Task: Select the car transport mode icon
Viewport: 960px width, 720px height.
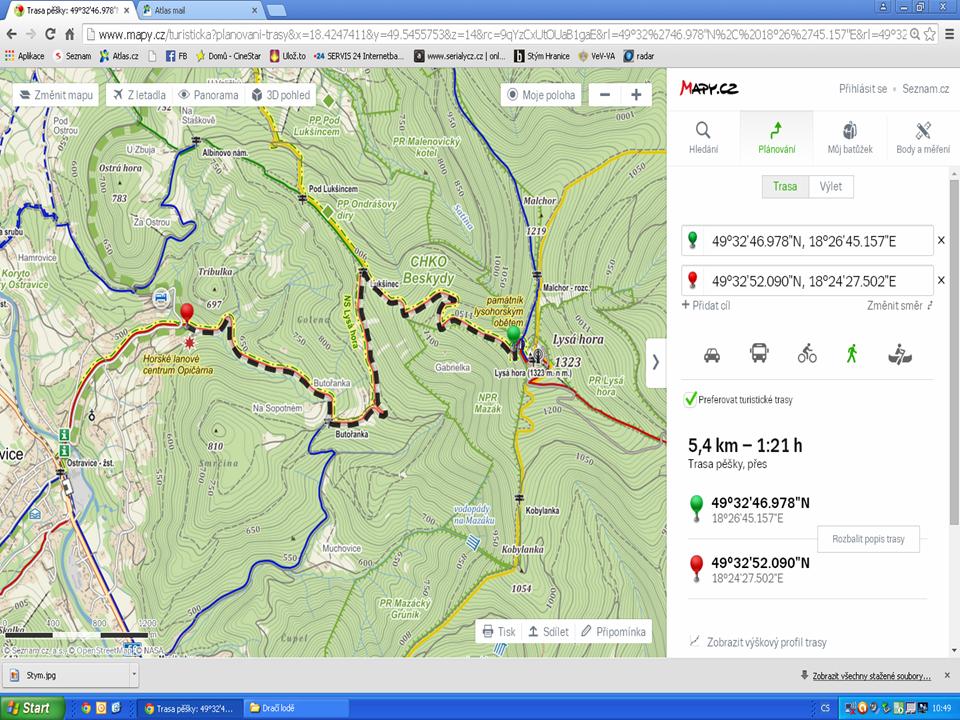Action: (x=712, y=354)
